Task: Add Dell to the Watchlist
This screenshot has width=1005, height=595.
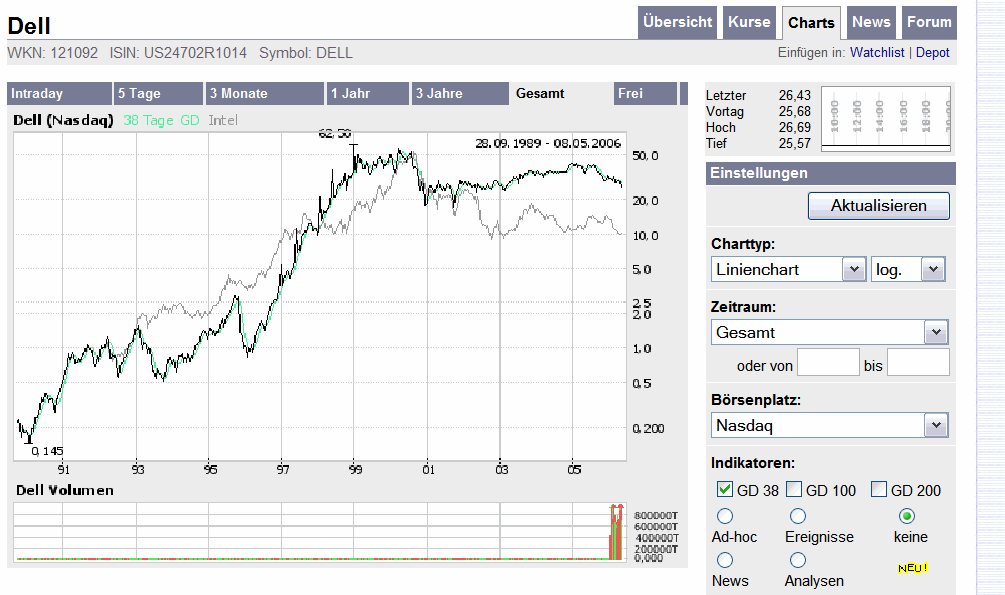Action: tap(877, 52)
